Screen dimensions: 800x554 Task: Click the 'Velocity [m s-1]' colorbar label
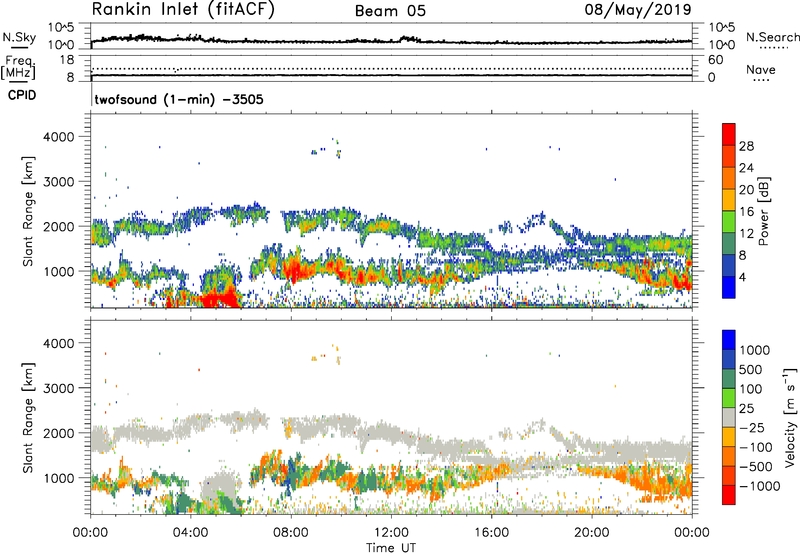point(790,417)
